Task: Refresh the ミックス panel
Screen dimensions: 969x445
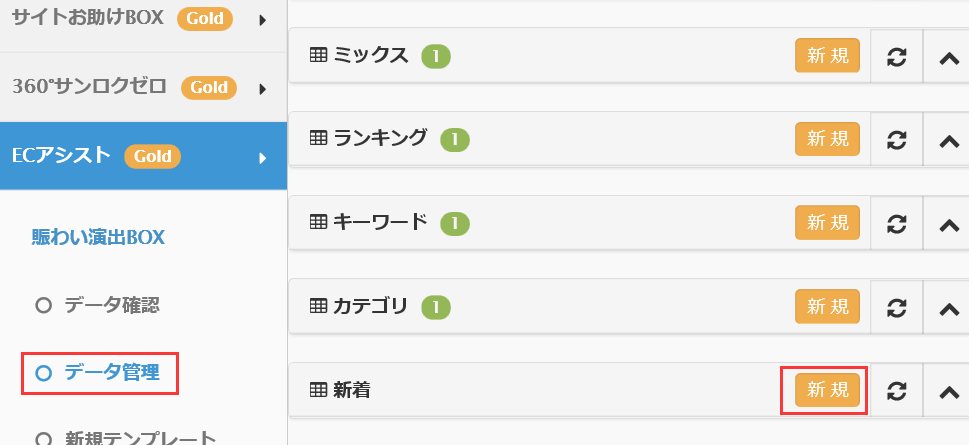Action: (896, 57)
